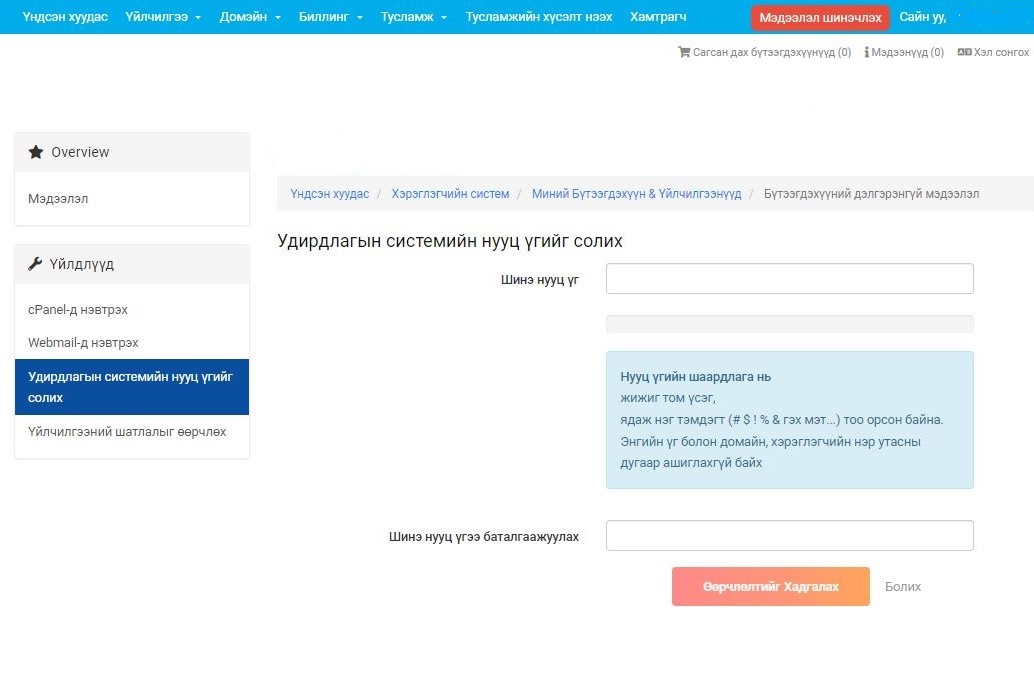Click the password strength progress bar

pyautogui.click(x=789, y=324)
